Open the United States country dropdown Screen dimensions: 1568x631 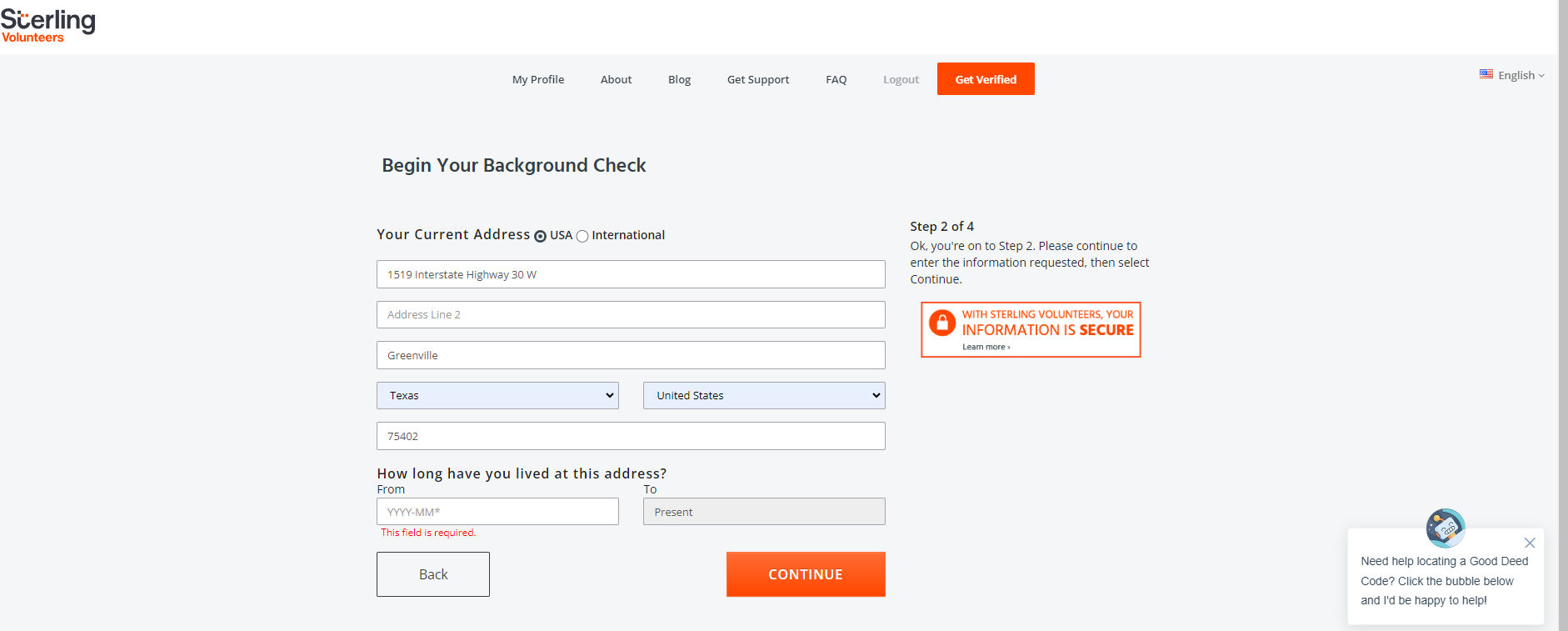point(763,396)
